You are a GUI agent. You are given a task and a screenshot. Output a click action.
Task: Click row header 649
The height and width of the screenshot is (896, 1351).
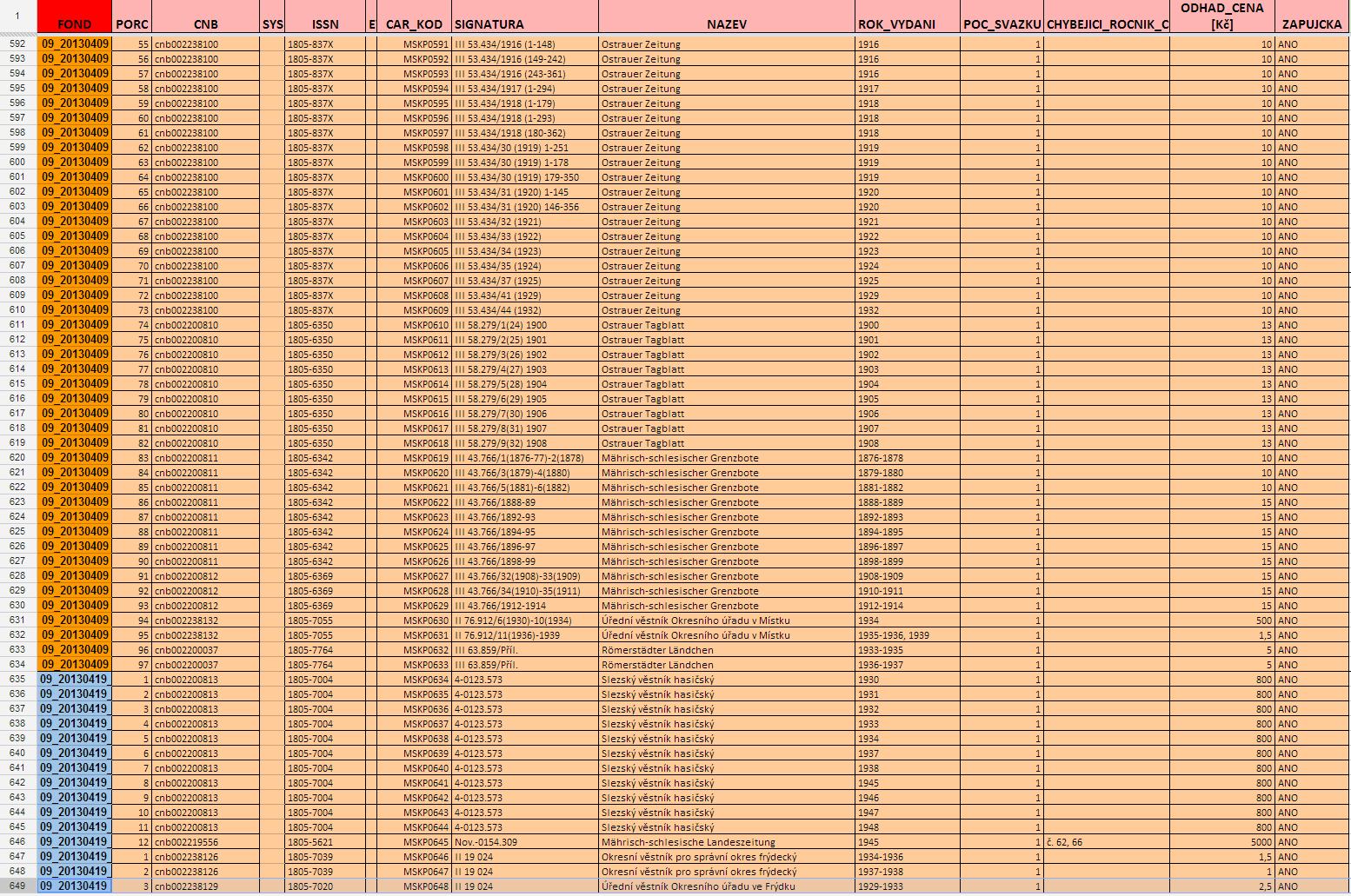tap(17, 886)
